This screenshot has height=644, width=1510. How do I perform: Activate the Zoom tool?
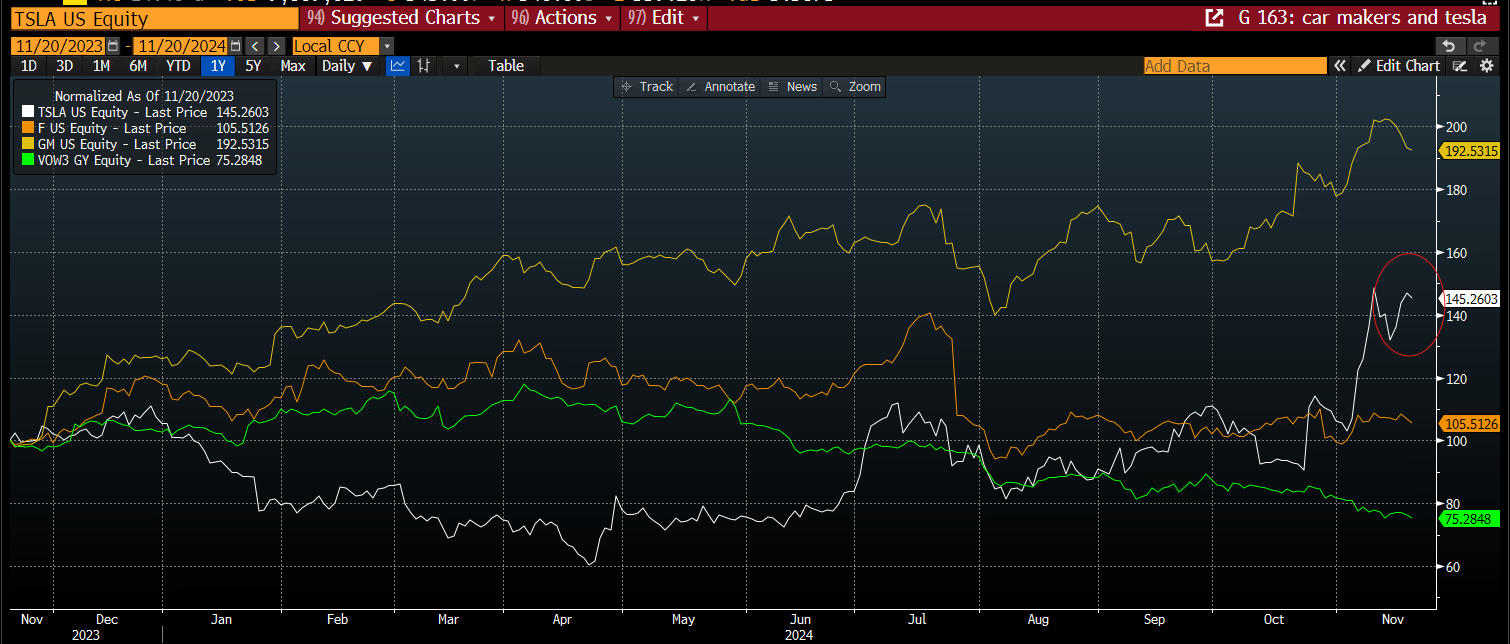[x=855, y=87]
